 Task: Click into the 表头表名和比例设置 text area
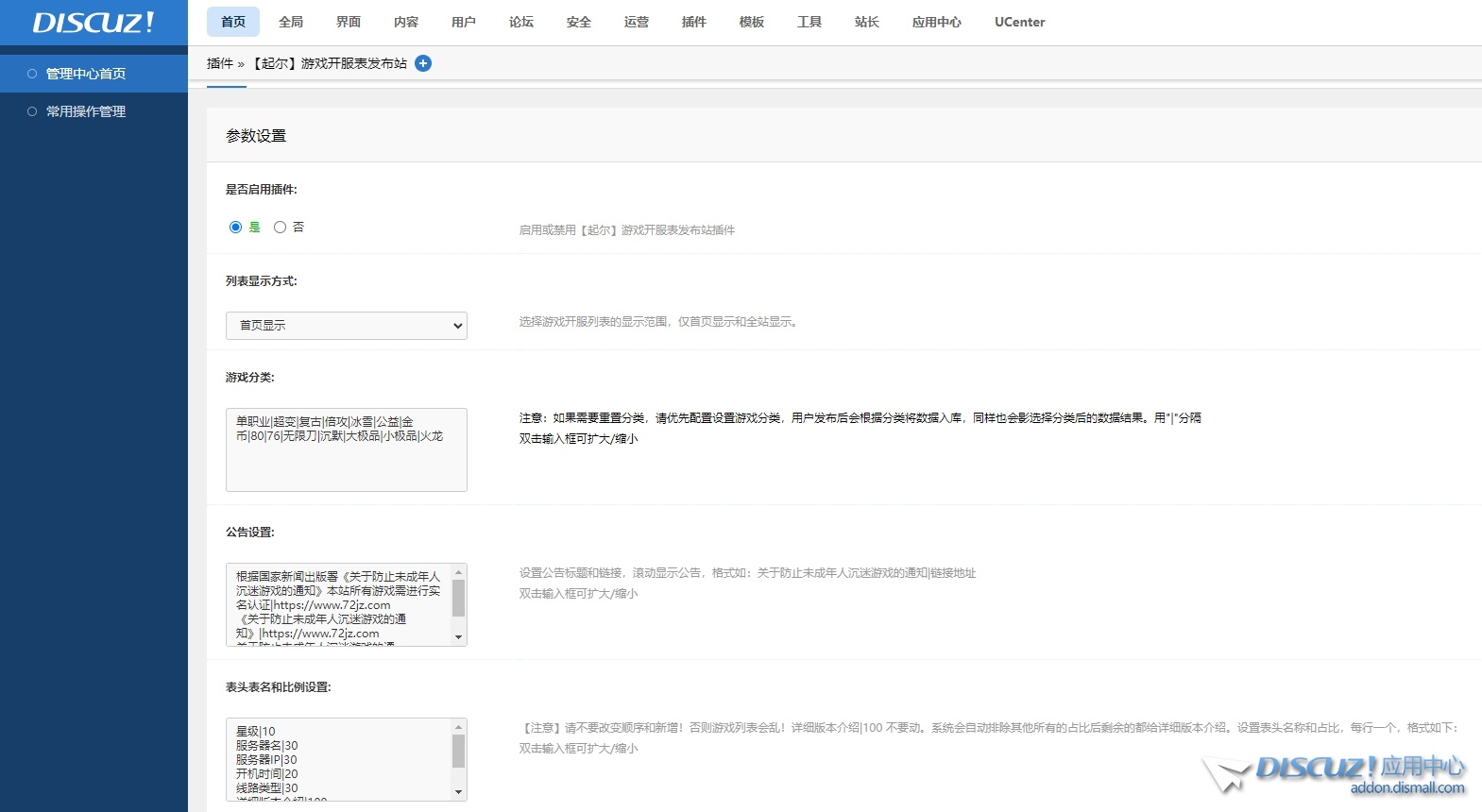(x=339, y=760)
